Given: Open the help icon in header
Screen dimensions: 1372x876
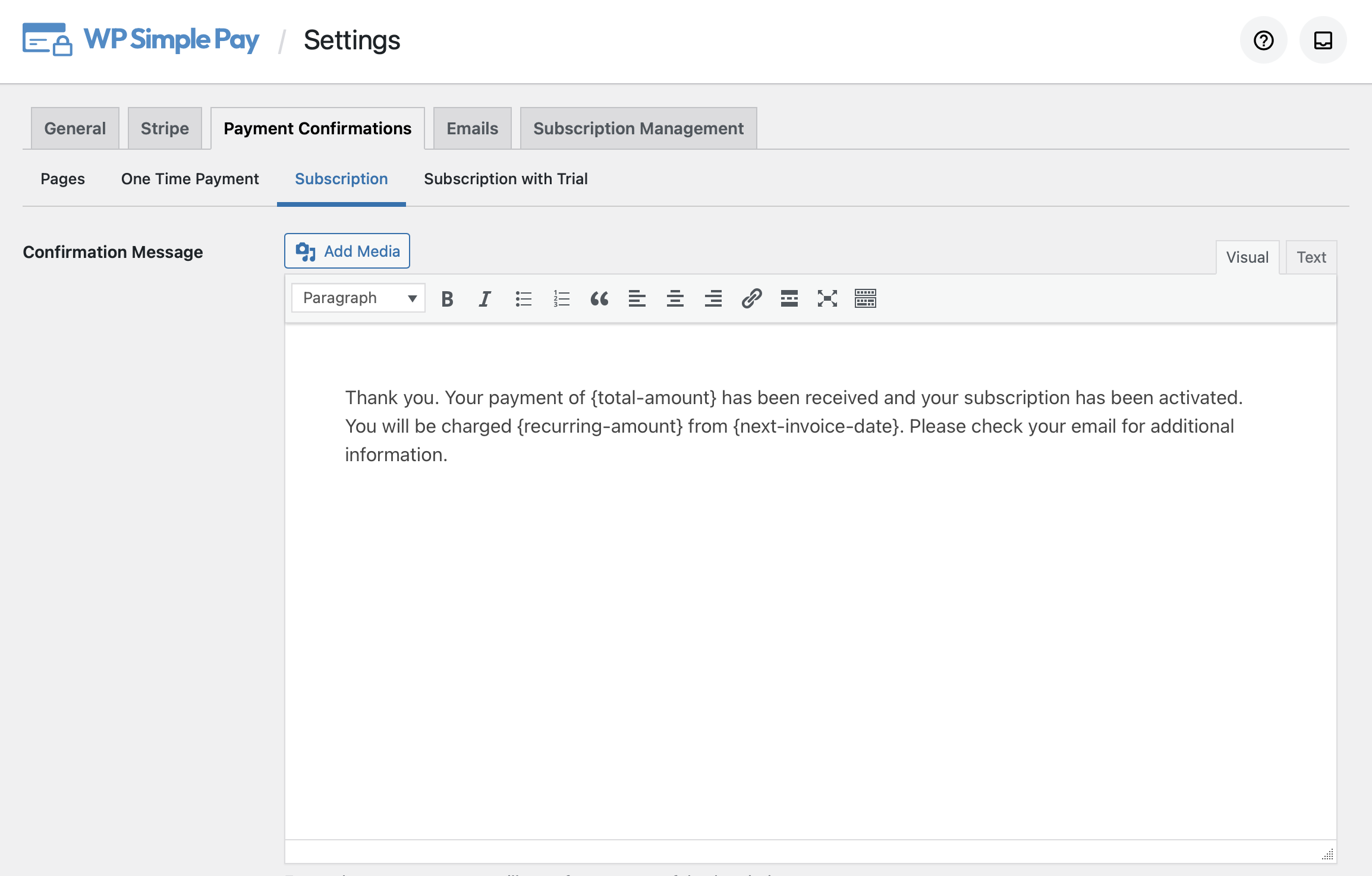Looking at the screenshot, I should click(1263, 40).
